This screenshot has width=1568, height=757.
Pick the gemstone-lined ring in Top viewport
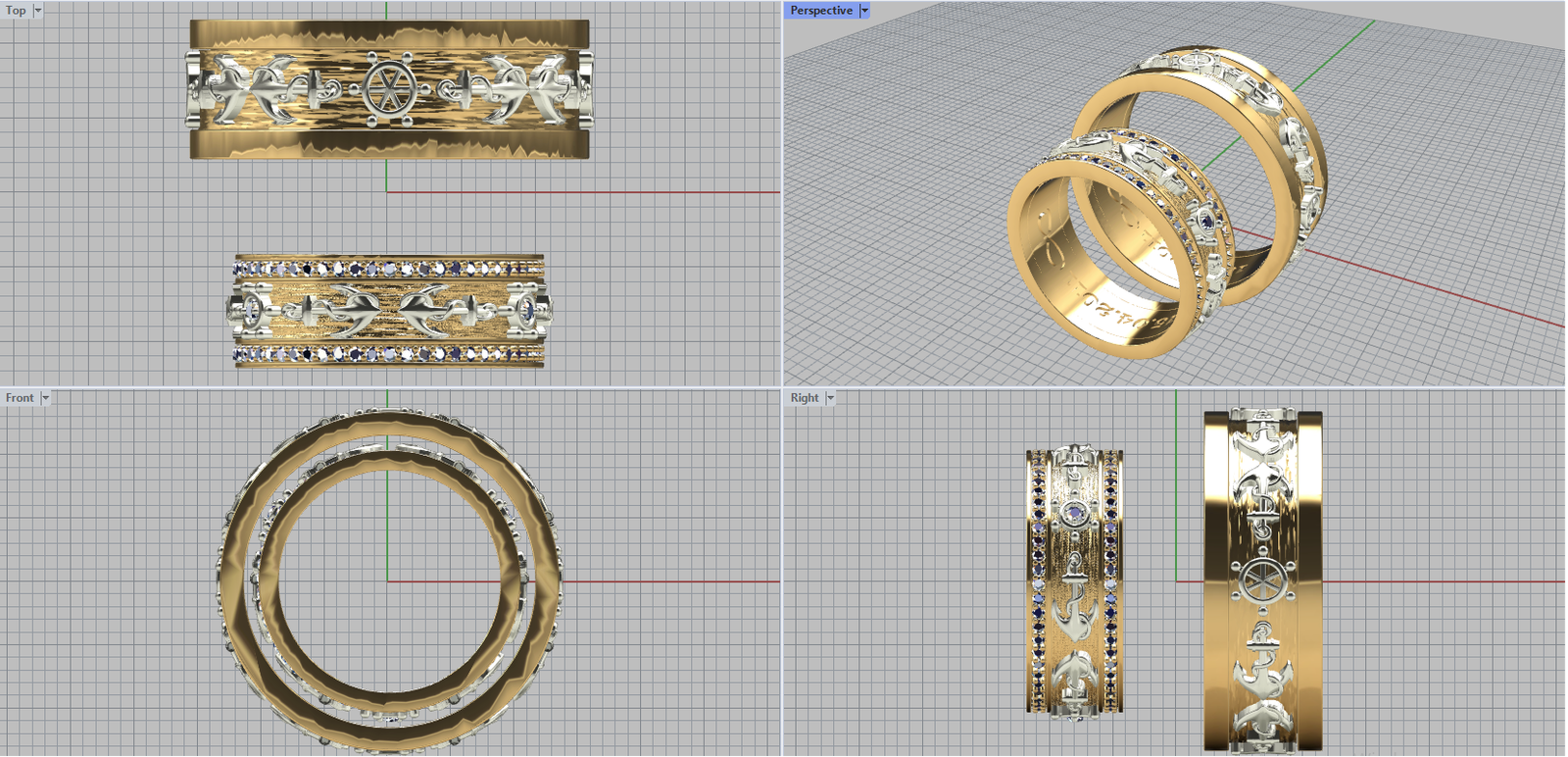[x=388, y=311]
